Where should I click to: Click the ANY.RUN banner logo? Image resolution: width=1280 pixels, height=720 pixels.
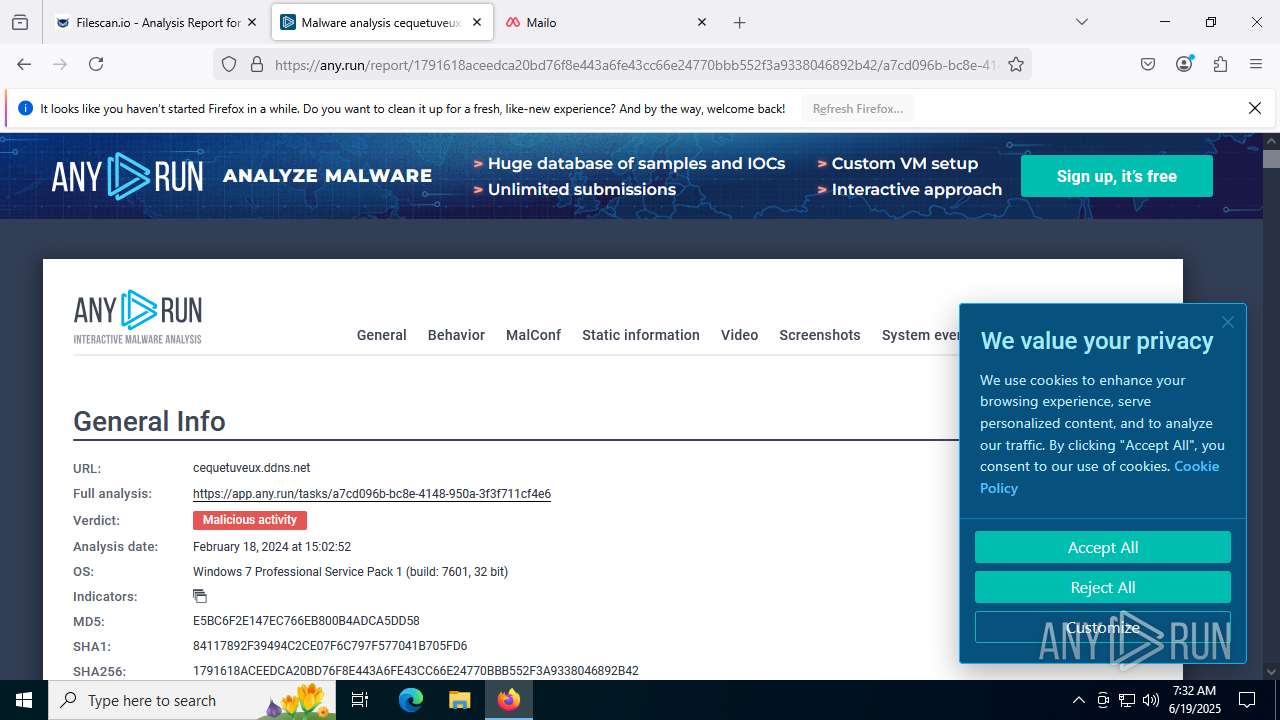tap(127, 176)
